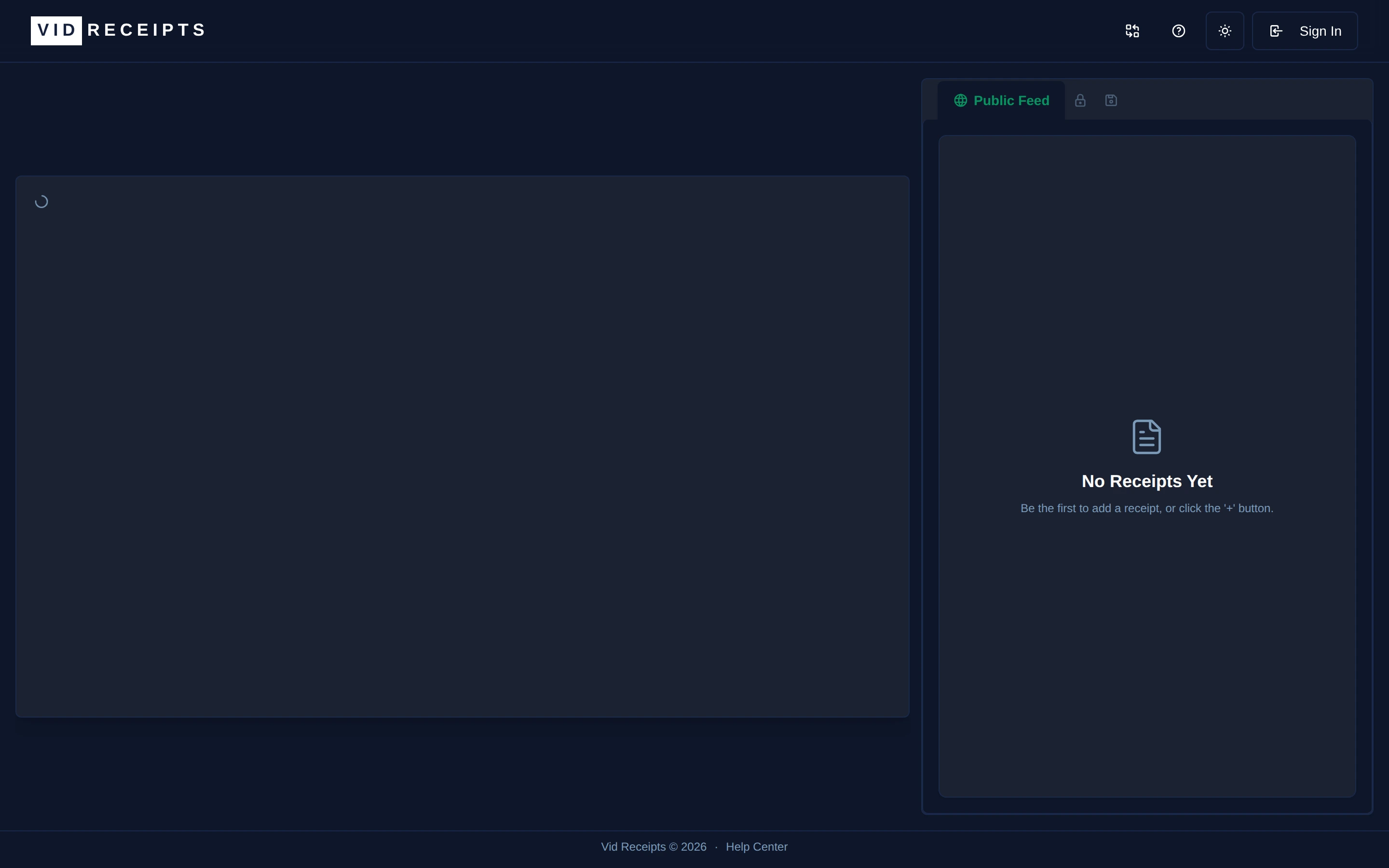The image size is (1389, 868).
Task: Click the loading spinner in the video panel
Action: click(42, 201)
